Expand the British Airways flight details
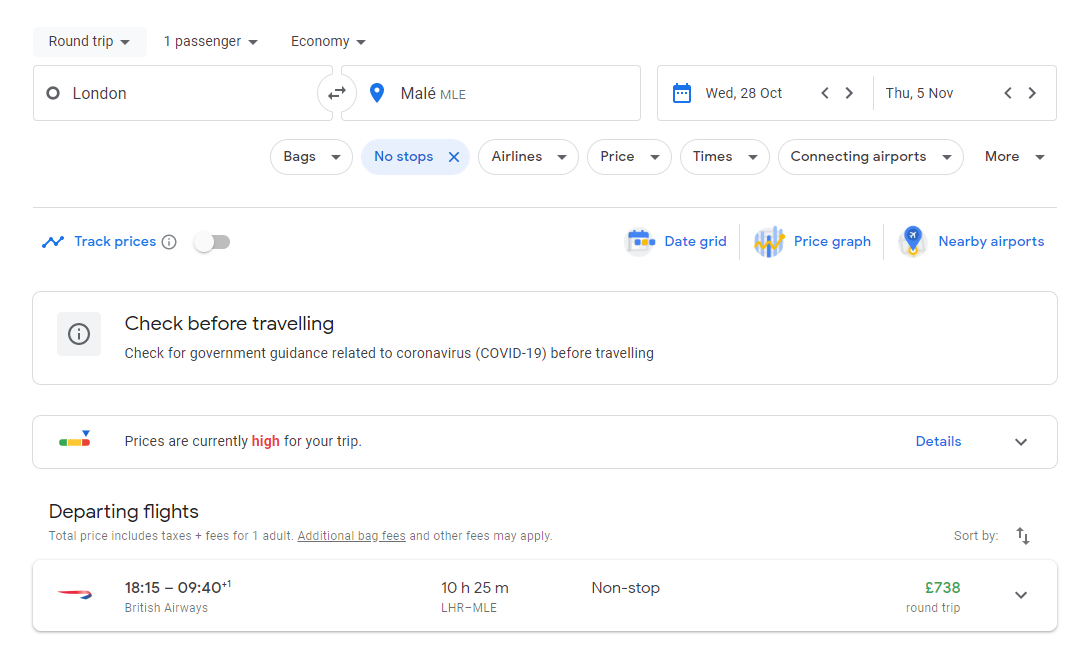 pyautogui.click(x=1020, y=595)
